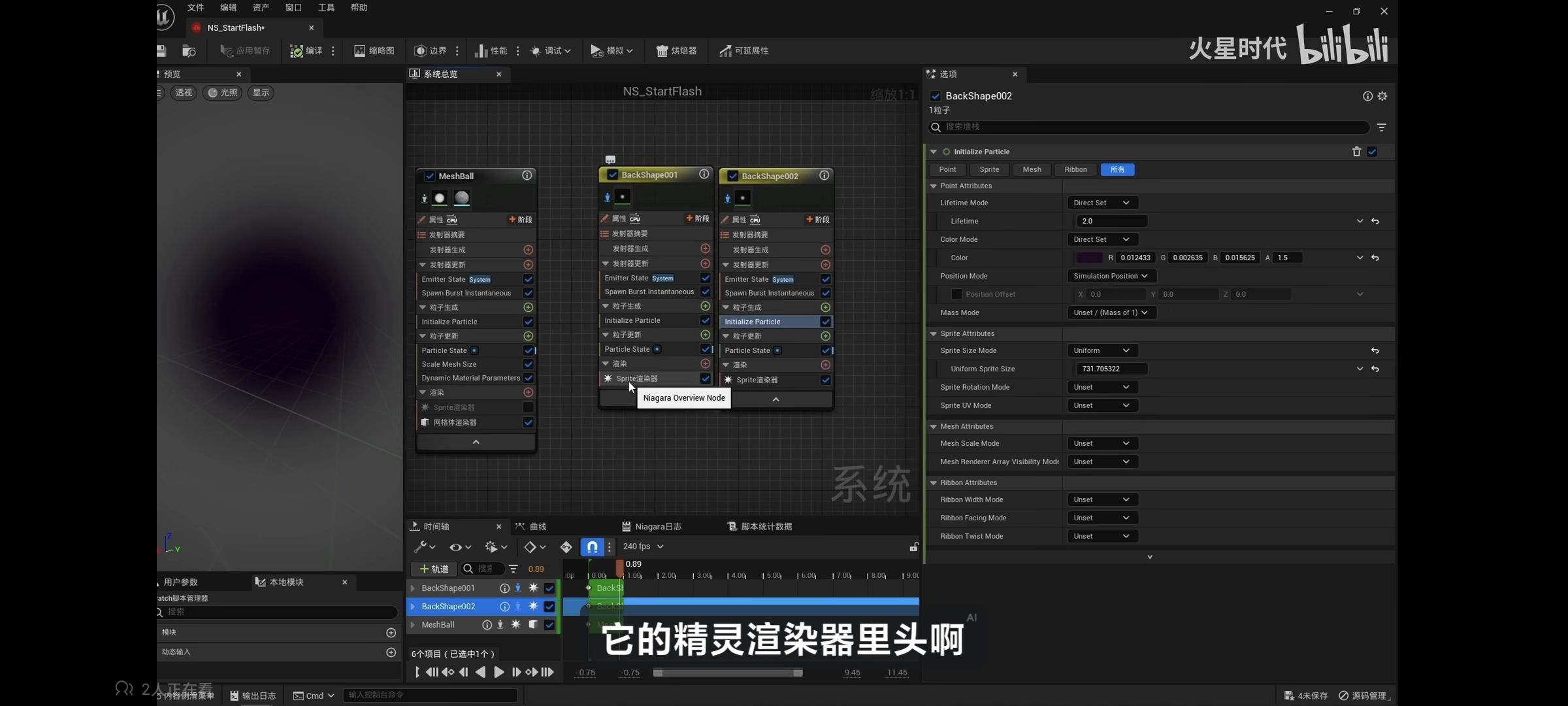Click the 轨道 add track button
The height and width of the screenshot is (706, 1568).
coord(434,569)
